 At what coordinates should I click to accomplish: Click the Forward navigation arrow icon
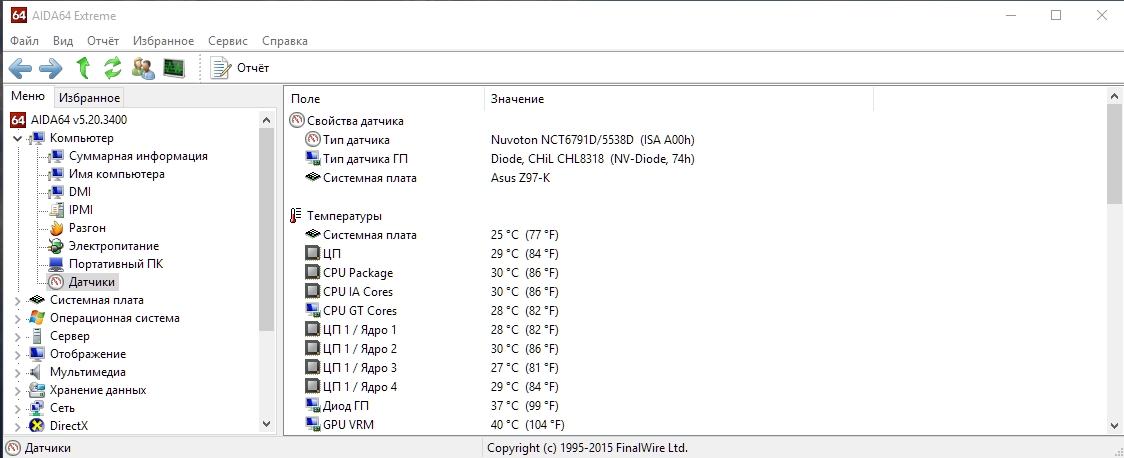50,68
